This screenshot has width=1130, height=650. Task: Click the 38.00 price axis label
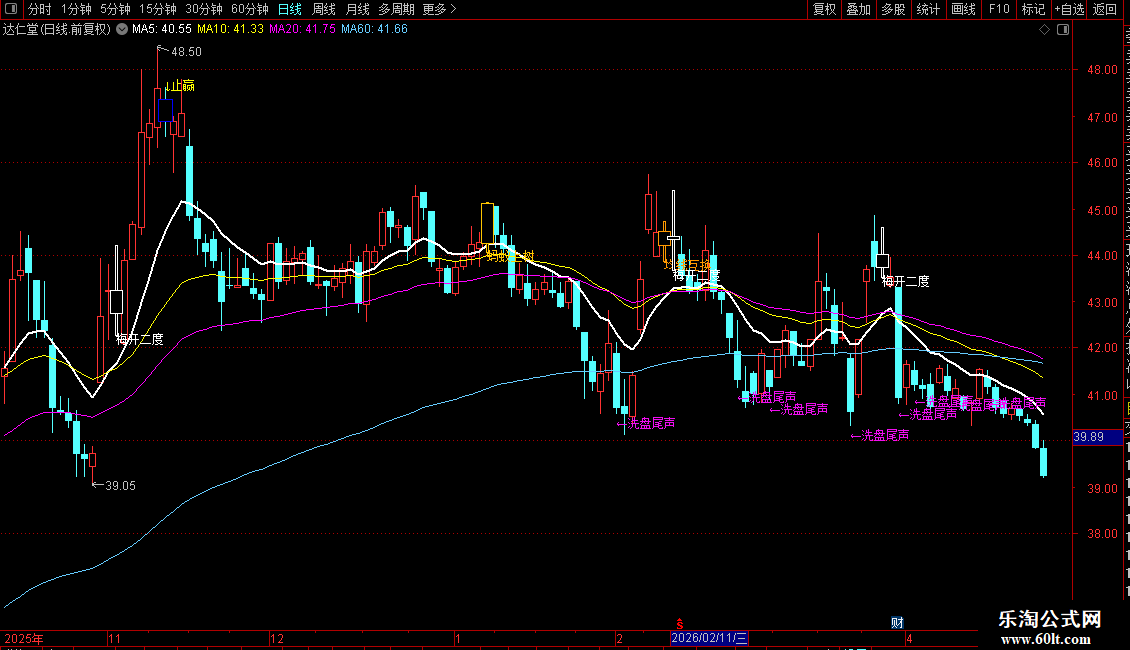[1103, 533]
